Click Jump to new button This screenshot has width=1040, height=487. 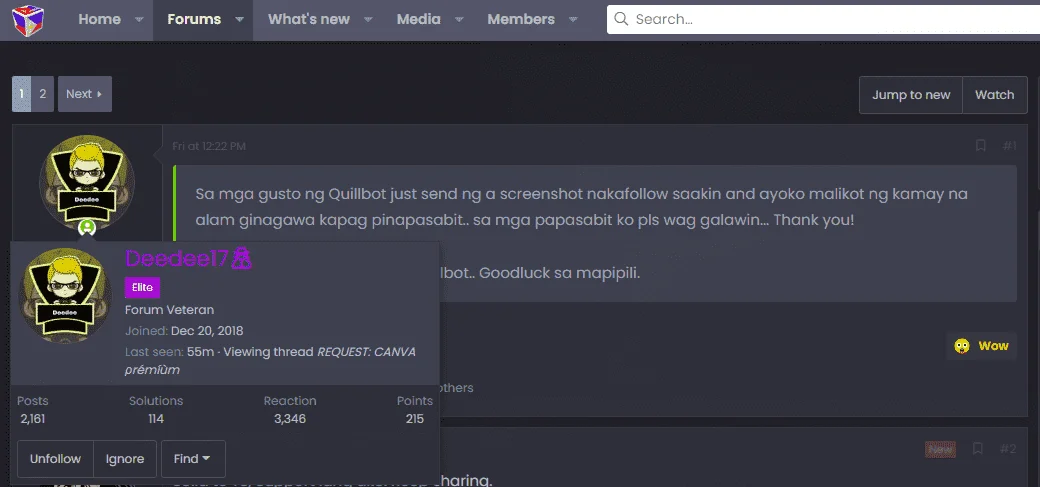pyautogui.click(x=911, y=95)
